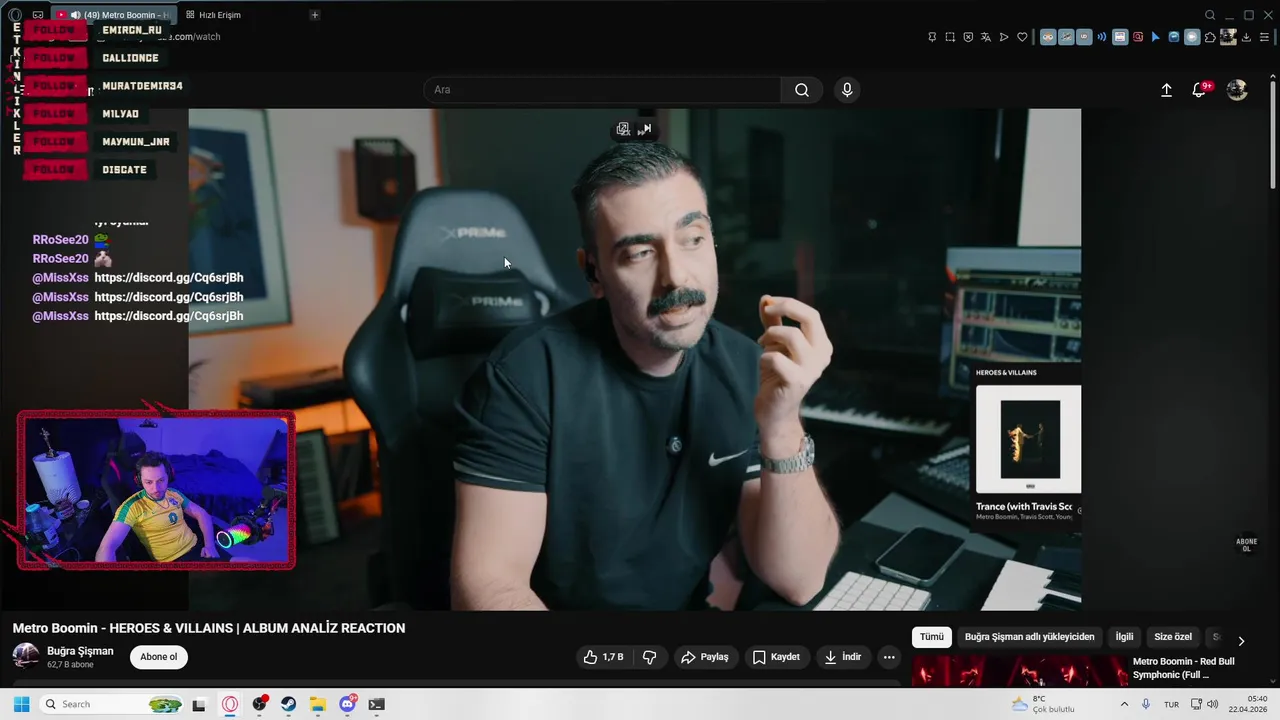The height and width of the screenshot is (720, 1280).
Task: Open Discord from the taskbar
Action: [x=347, y=704]
